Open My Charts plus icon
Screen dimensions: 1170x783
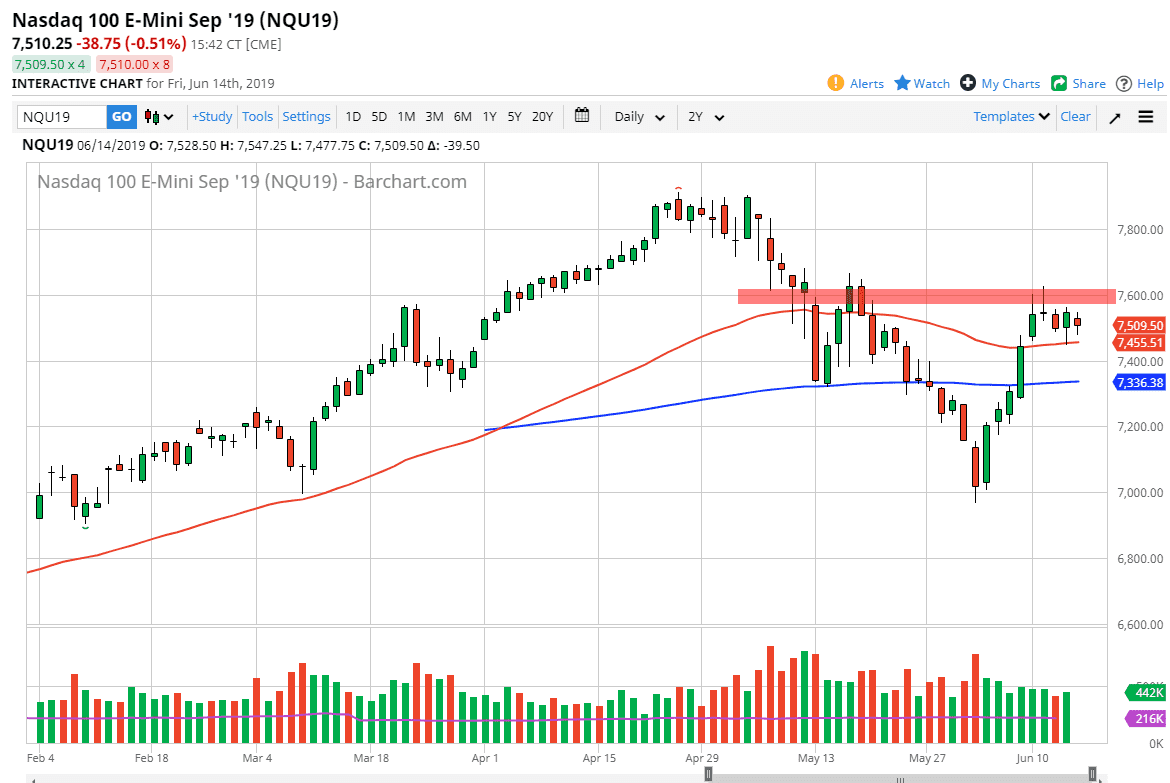pyautogui.click(x=968, y=83)
